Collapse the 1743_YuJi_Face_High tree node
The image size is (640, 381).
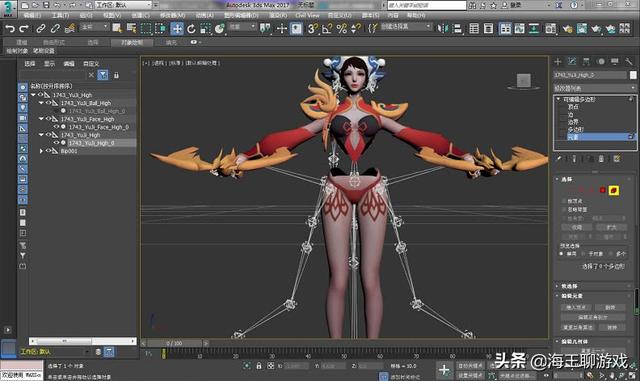tap(41, 119)
